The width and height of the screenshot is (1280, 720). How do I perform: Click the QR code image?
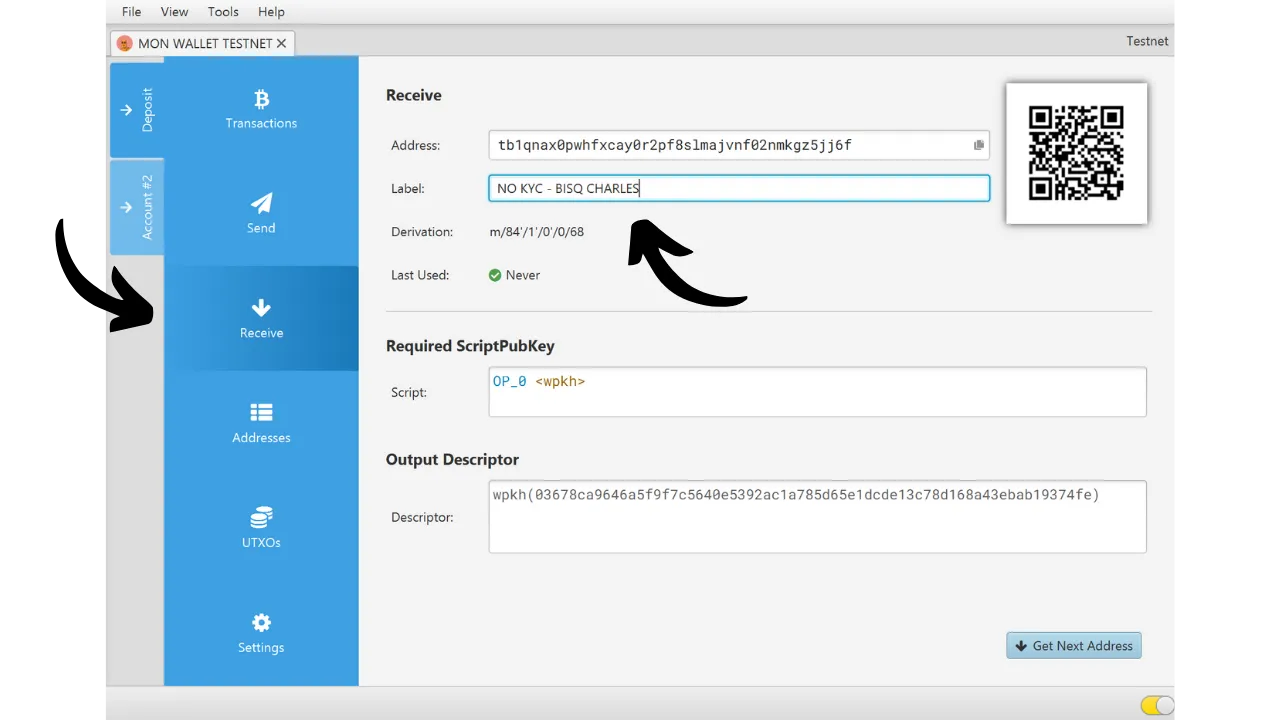pyautogui.click(x=1076, y=153)
